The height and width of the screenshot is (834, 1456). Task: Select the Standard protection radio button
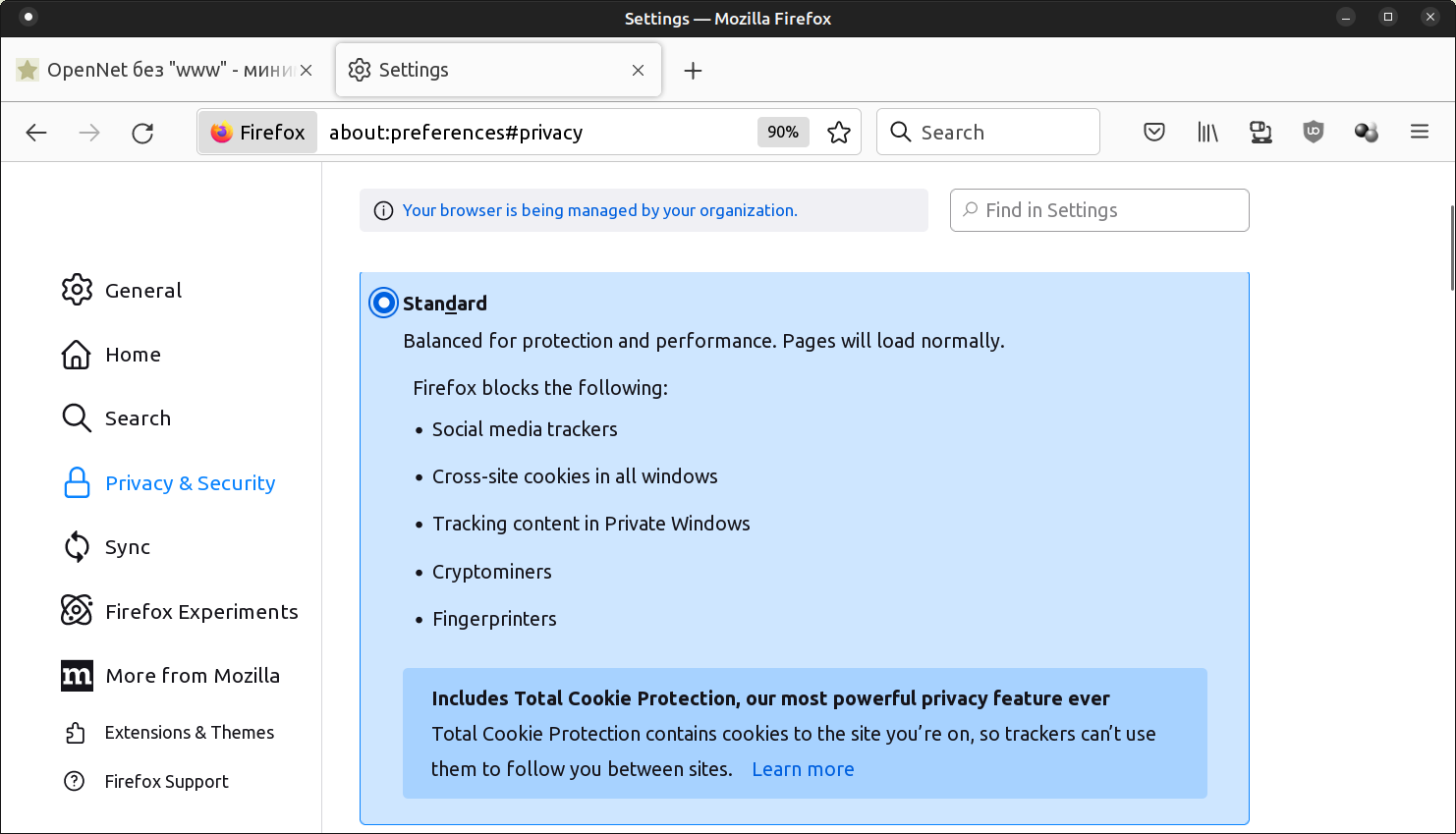click(383, 303)
